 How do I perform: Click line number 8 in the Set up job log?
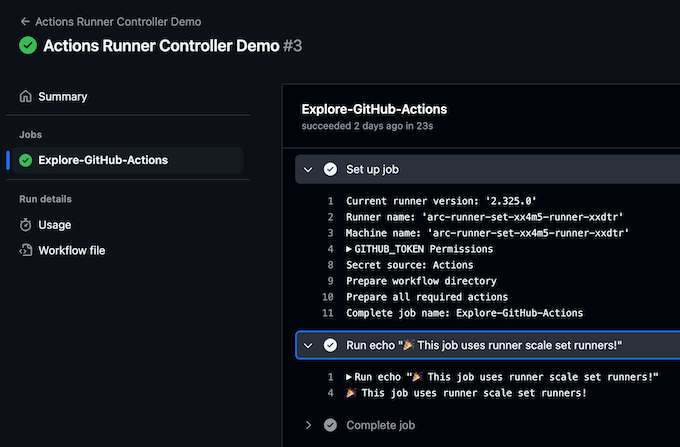[x=330, y=265]
